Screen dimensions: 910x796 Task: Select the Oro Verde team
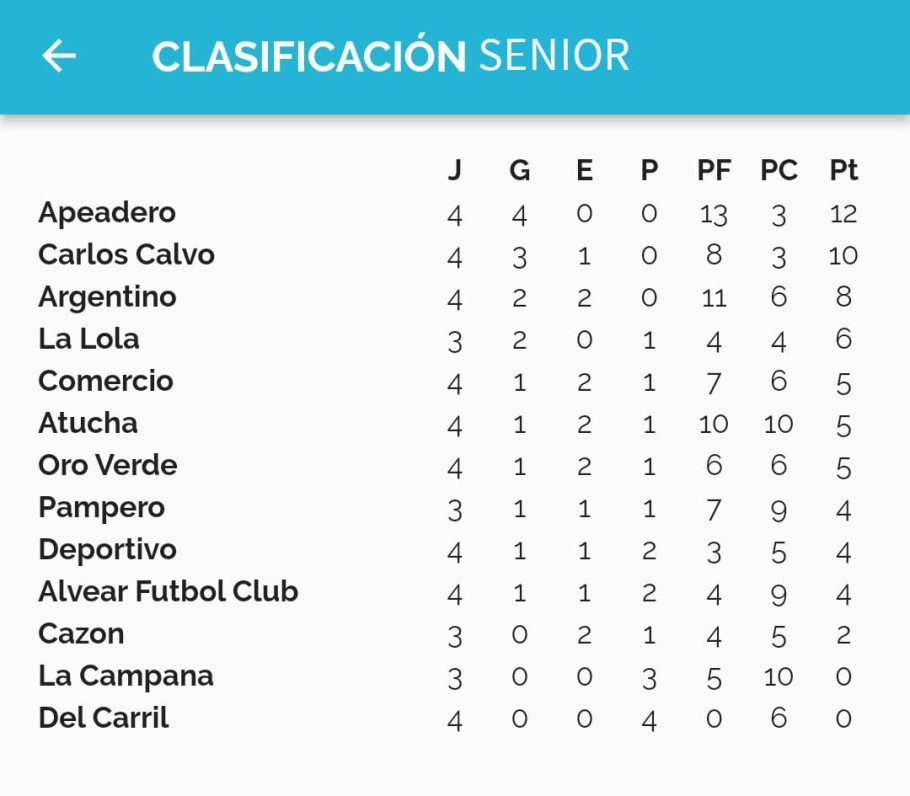(107, 465)
